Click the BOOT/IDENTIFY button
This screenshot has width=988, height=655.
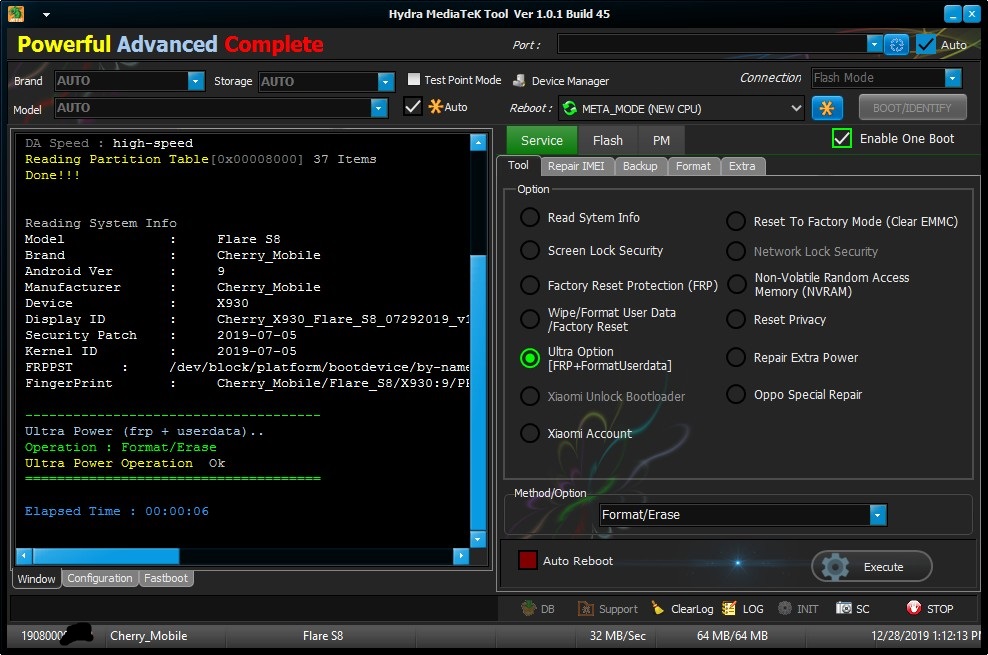coord(912,108)
